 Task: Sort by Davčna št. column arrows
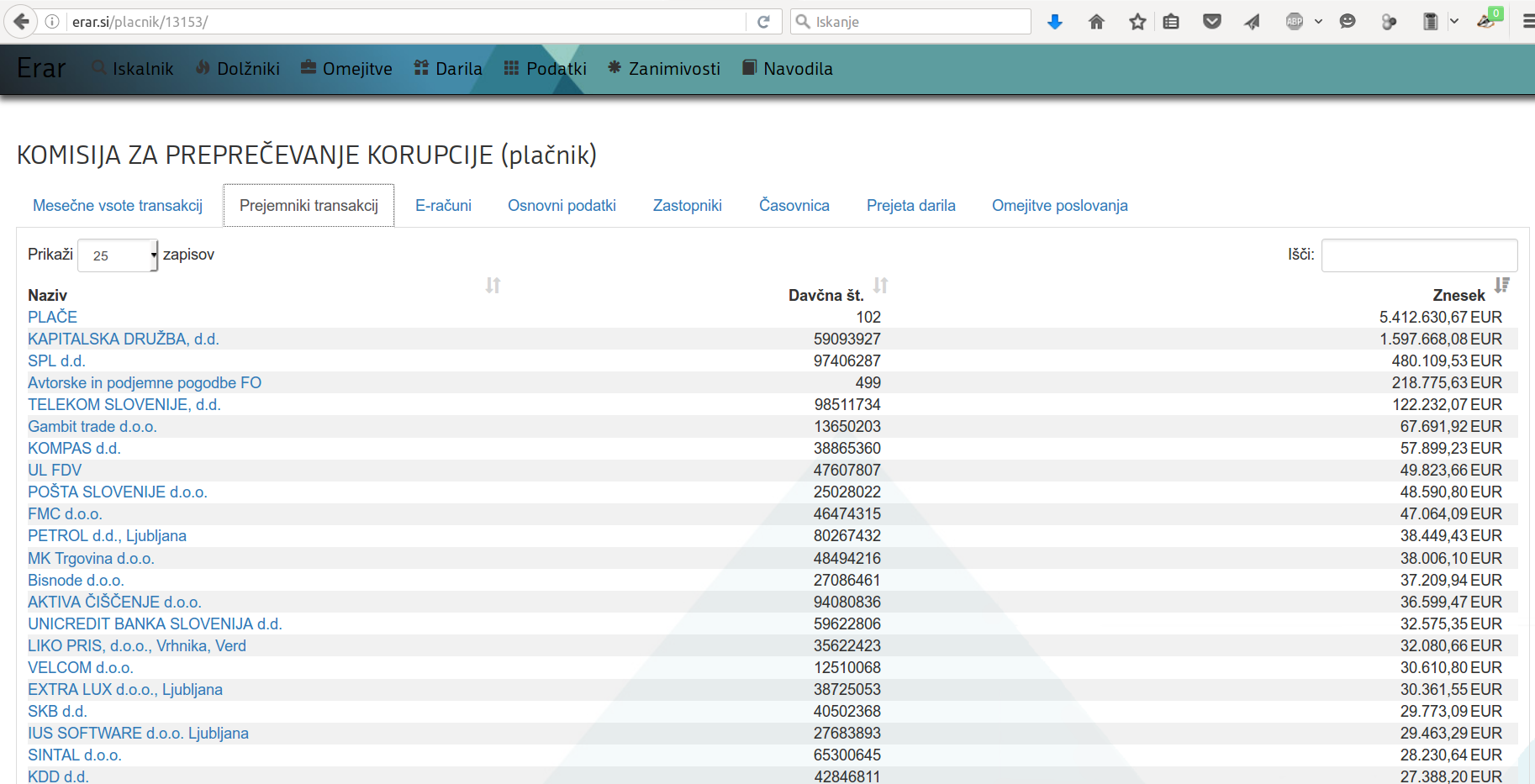click(881, 286)
